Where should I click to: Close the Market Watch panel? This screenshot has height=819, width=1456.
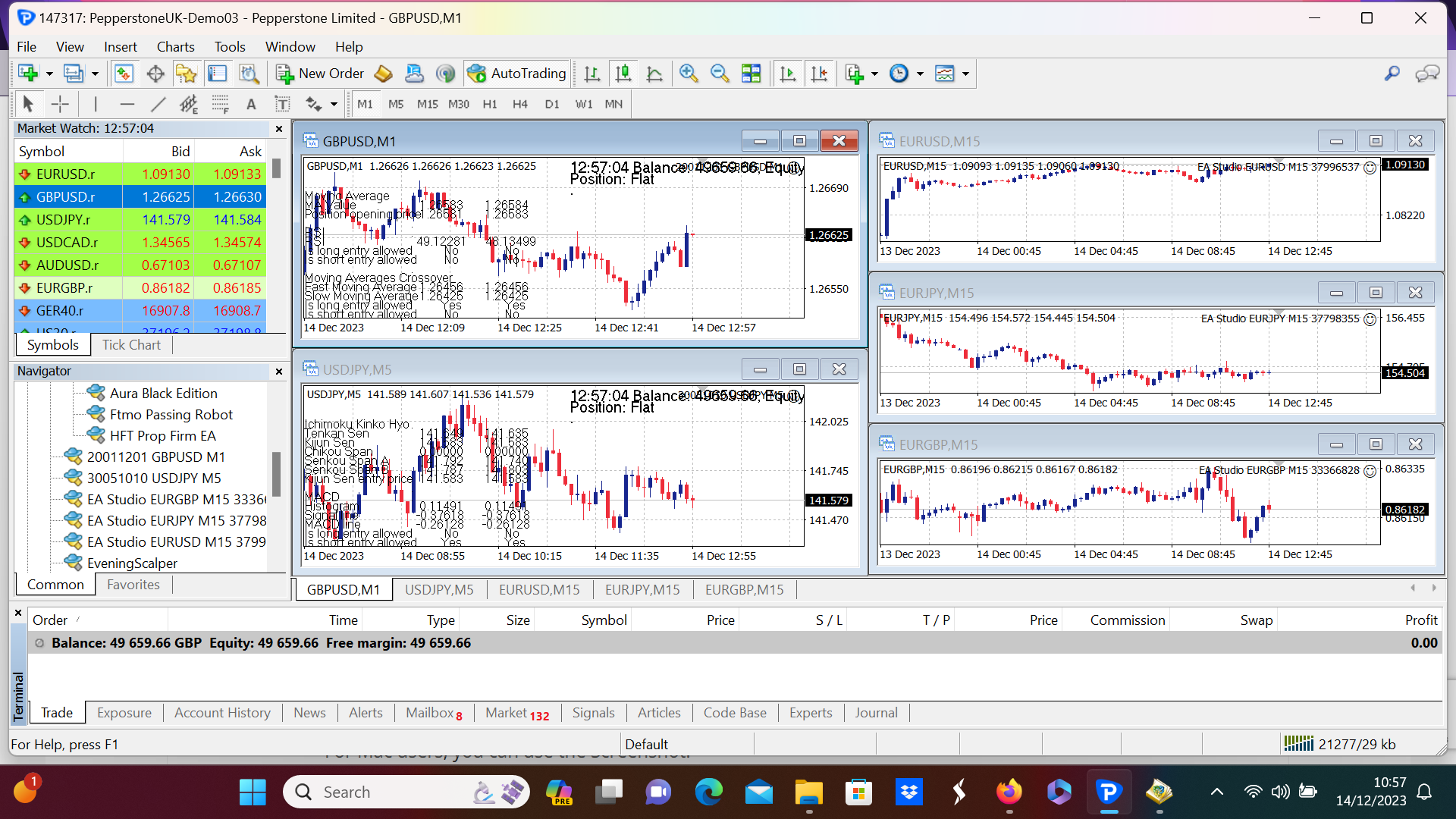coord(279,129)
